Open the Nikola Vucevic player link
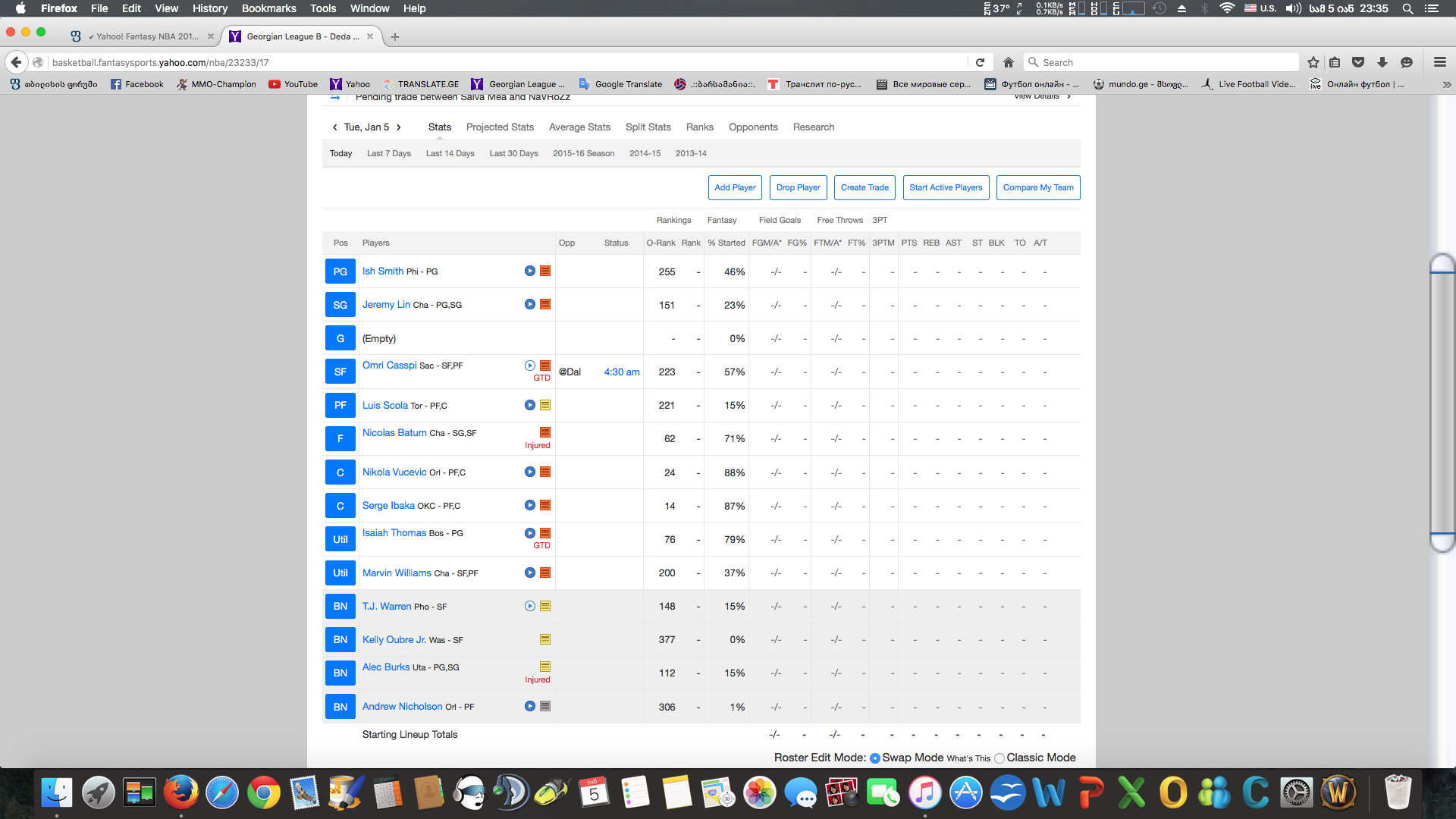Screen dimensions: 1456x819 [x=394, y=472]
